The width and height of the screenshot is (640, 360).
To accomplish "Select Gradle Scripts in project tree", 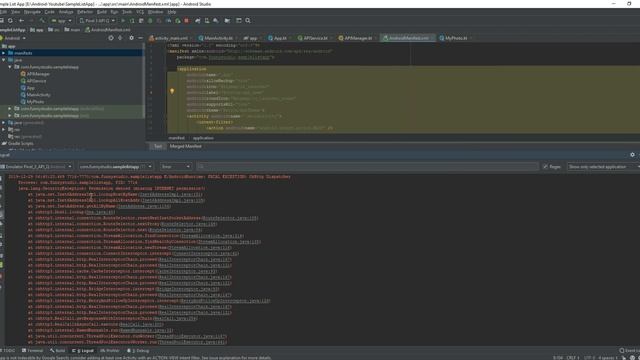I will pyautogui.click(x=20, y=143).
